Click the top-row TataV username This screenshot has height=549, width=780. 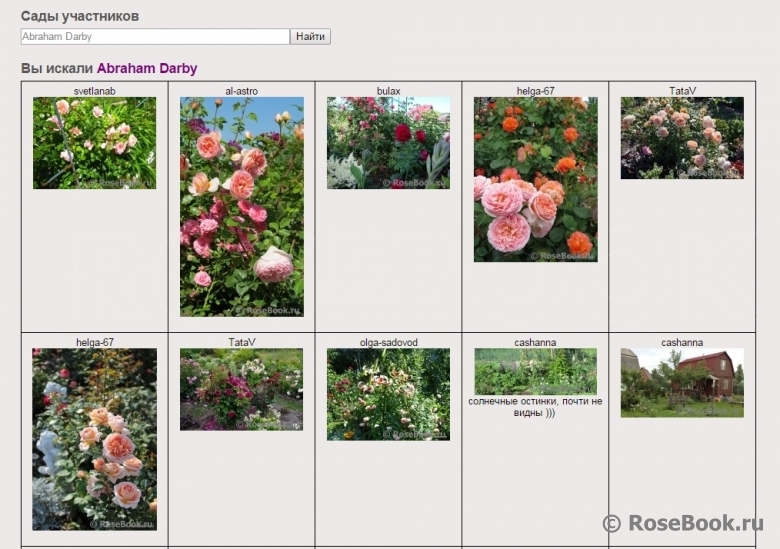click(682, 91)
